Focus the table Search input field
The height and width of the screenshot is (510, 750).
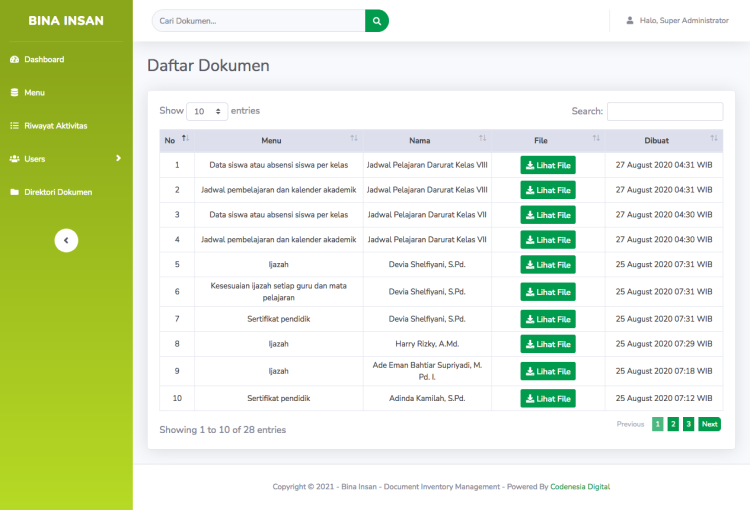(664, 112)
